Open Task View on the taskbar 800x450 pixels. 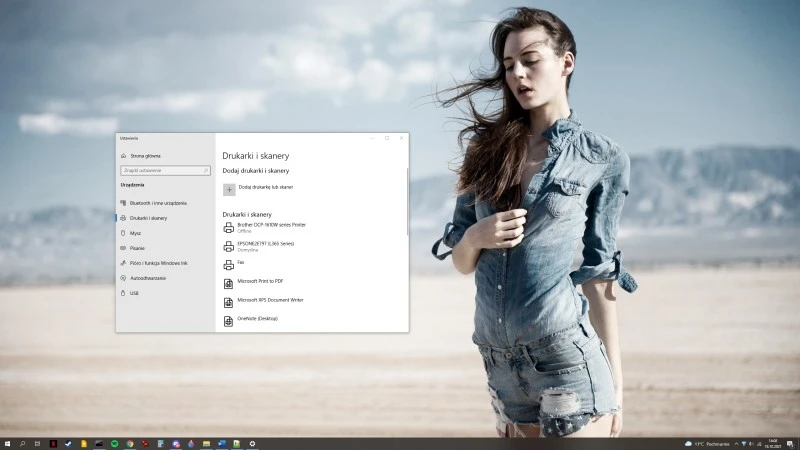coord(37,444)
